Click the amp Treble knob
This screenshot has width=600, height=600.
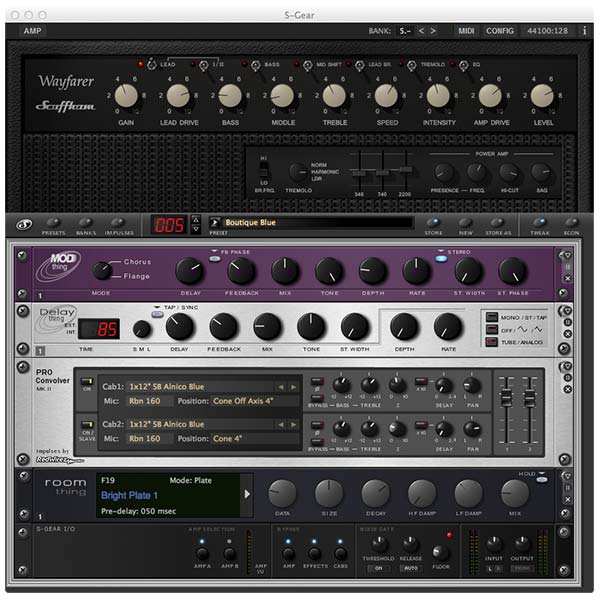pyautogui.click(x=334, y=96)
